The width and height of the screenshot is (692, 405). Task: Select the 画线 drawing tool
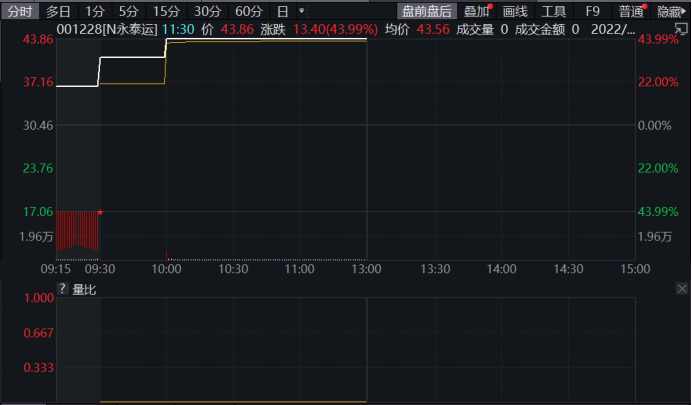click(515, 11)
